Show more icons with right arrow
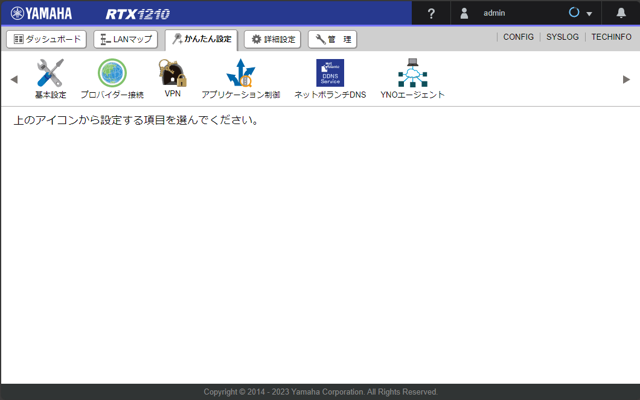Screen dimensions: 640x400 pos(627,79)
